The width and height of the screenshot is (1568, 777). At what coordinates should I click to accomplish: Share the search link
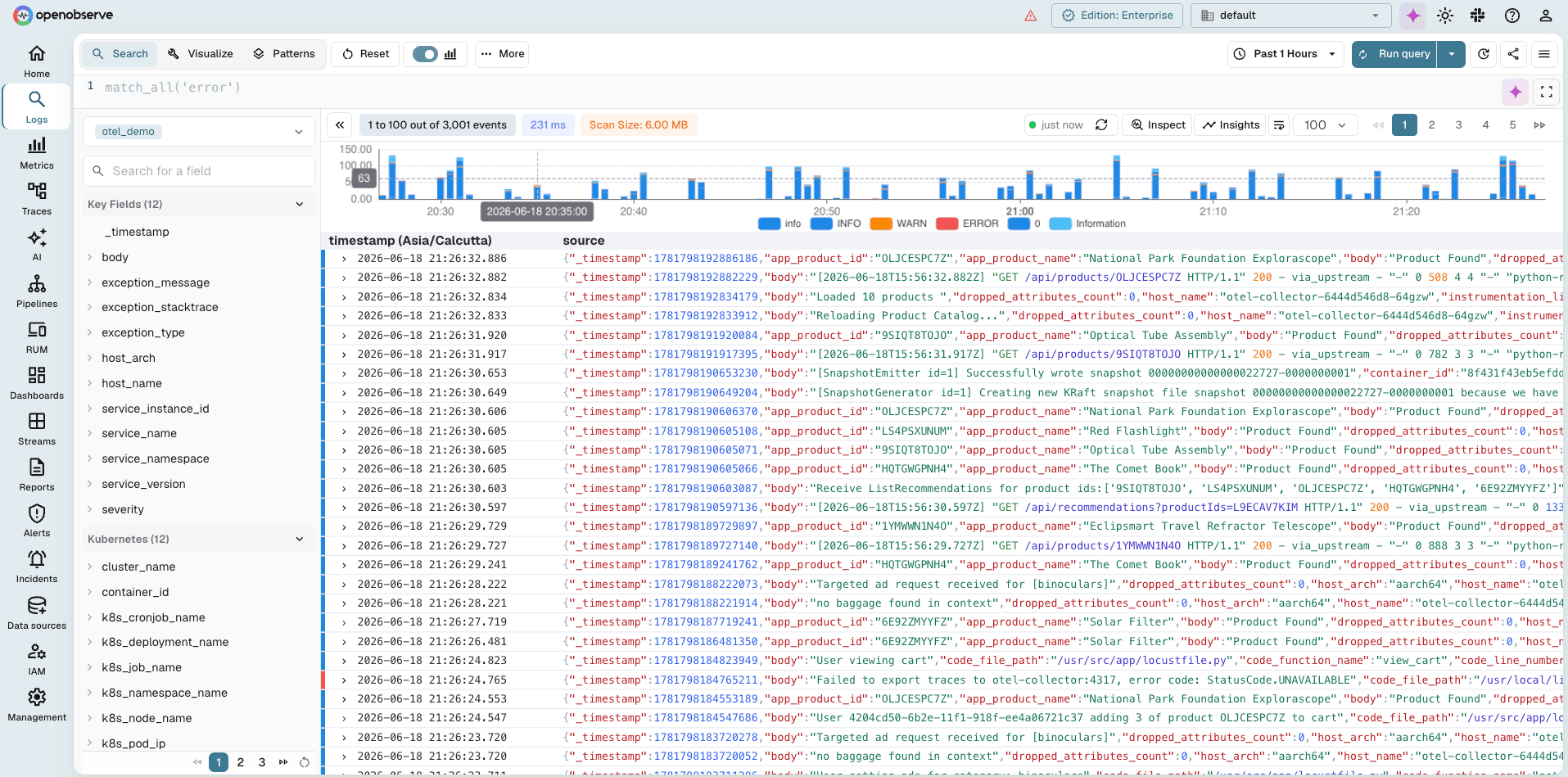click(x=1513, y=54)
